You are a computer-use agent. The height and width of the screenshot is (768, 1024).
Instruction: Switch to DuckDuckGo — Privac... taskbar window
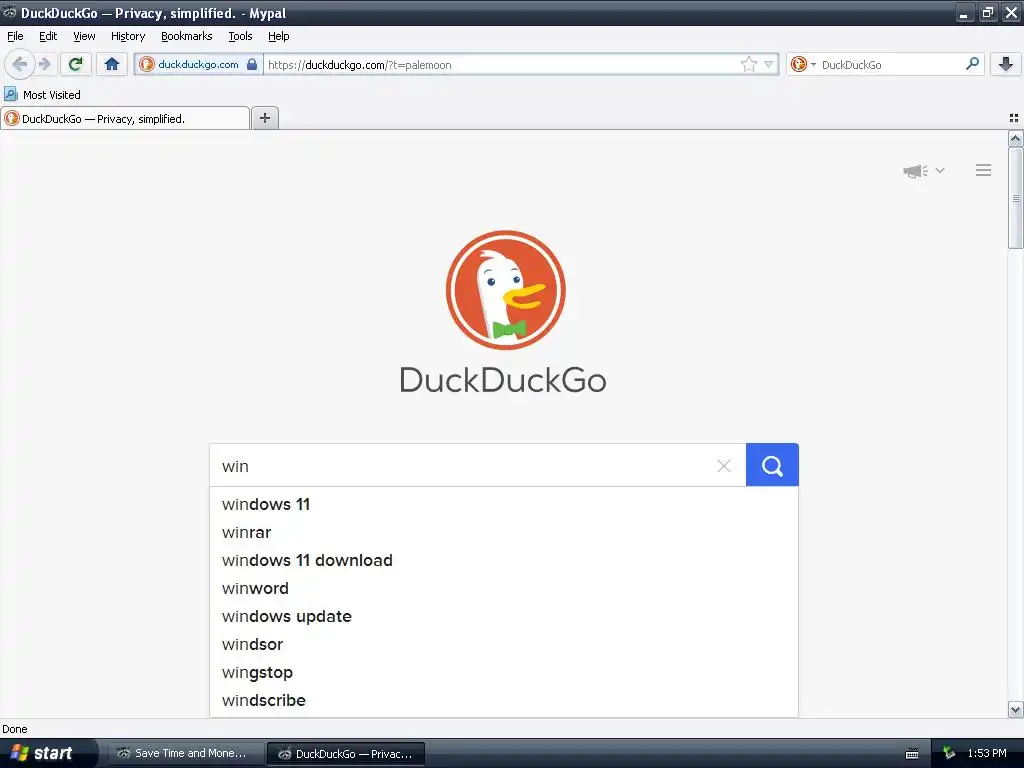(346, 754)
